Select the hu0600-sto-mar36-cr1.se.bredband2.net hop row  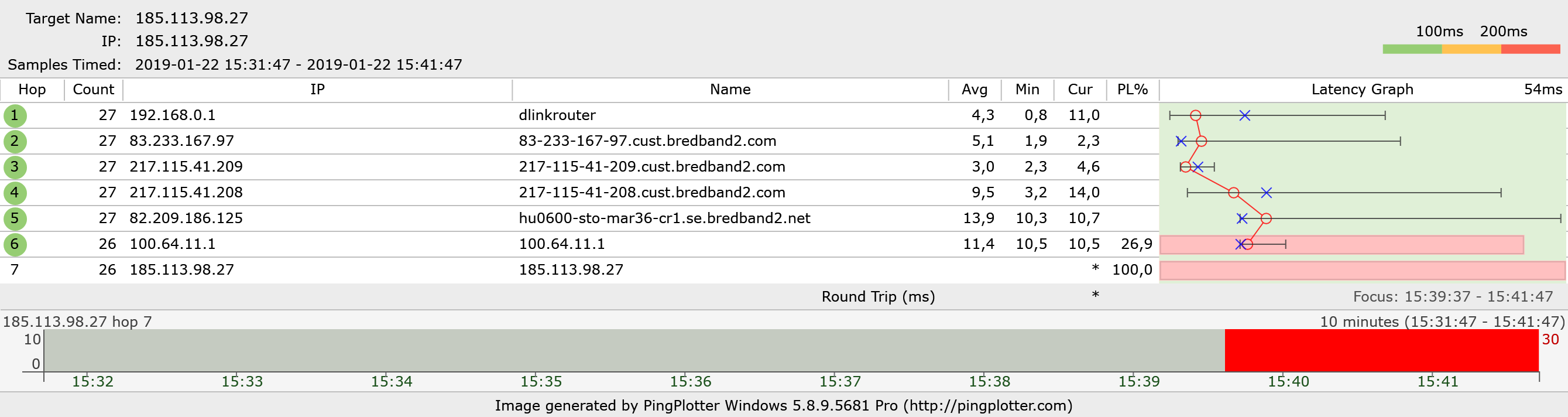point(664,218)
